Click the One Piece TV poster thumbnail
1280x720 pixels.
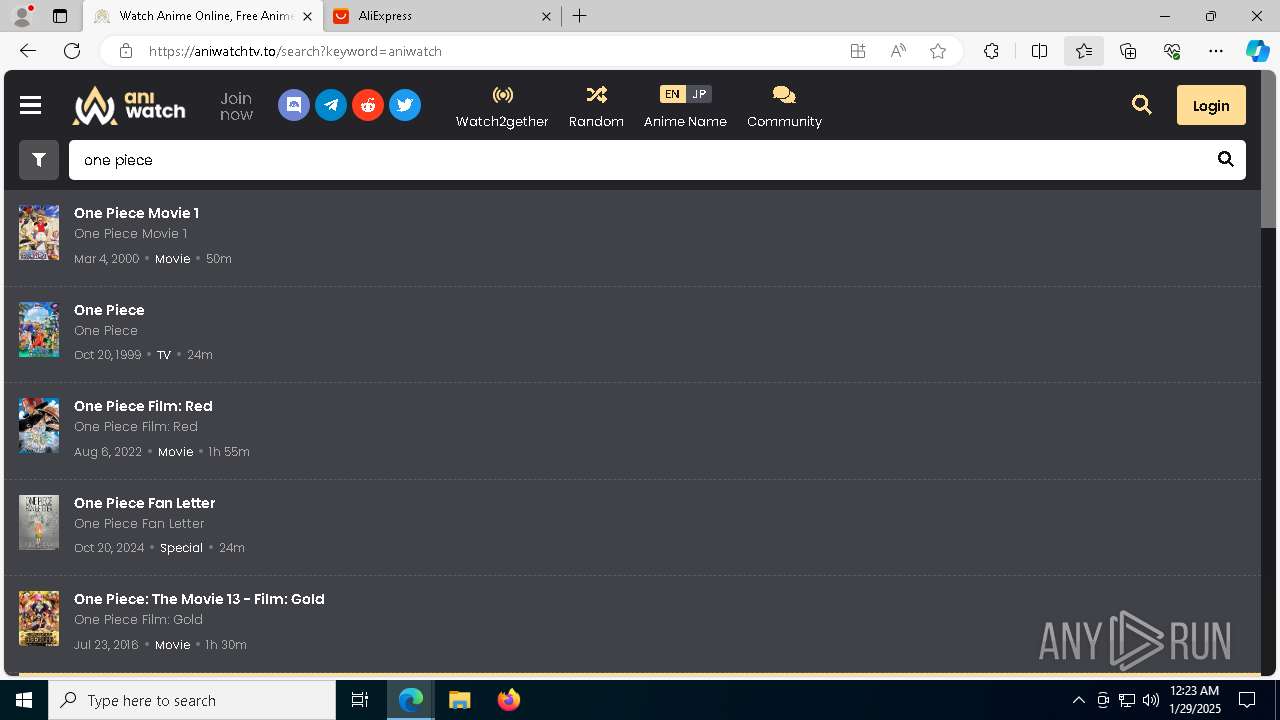(39, 330)
